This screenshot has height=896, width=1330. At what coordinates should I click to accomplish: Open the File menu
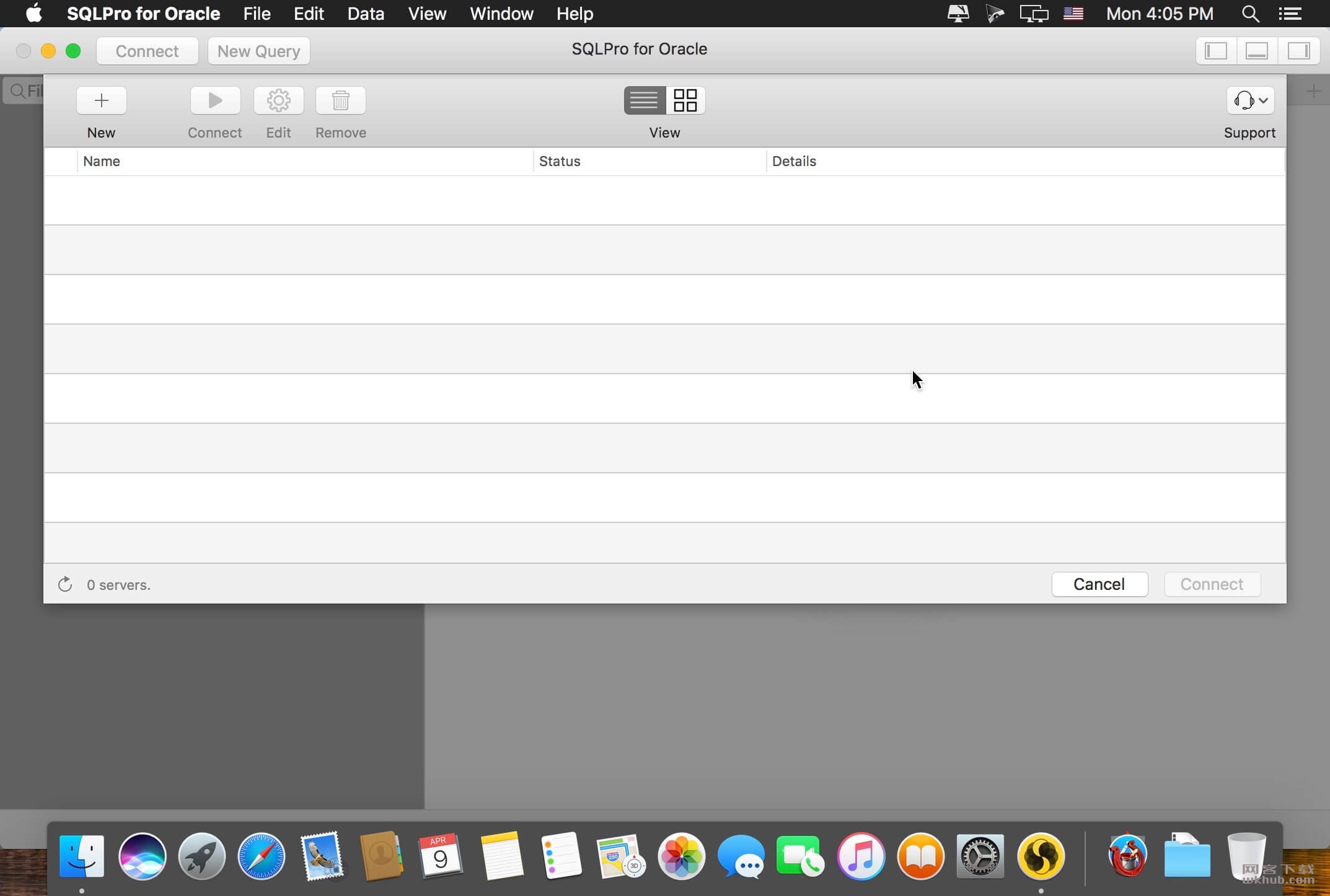coord(257,14)
